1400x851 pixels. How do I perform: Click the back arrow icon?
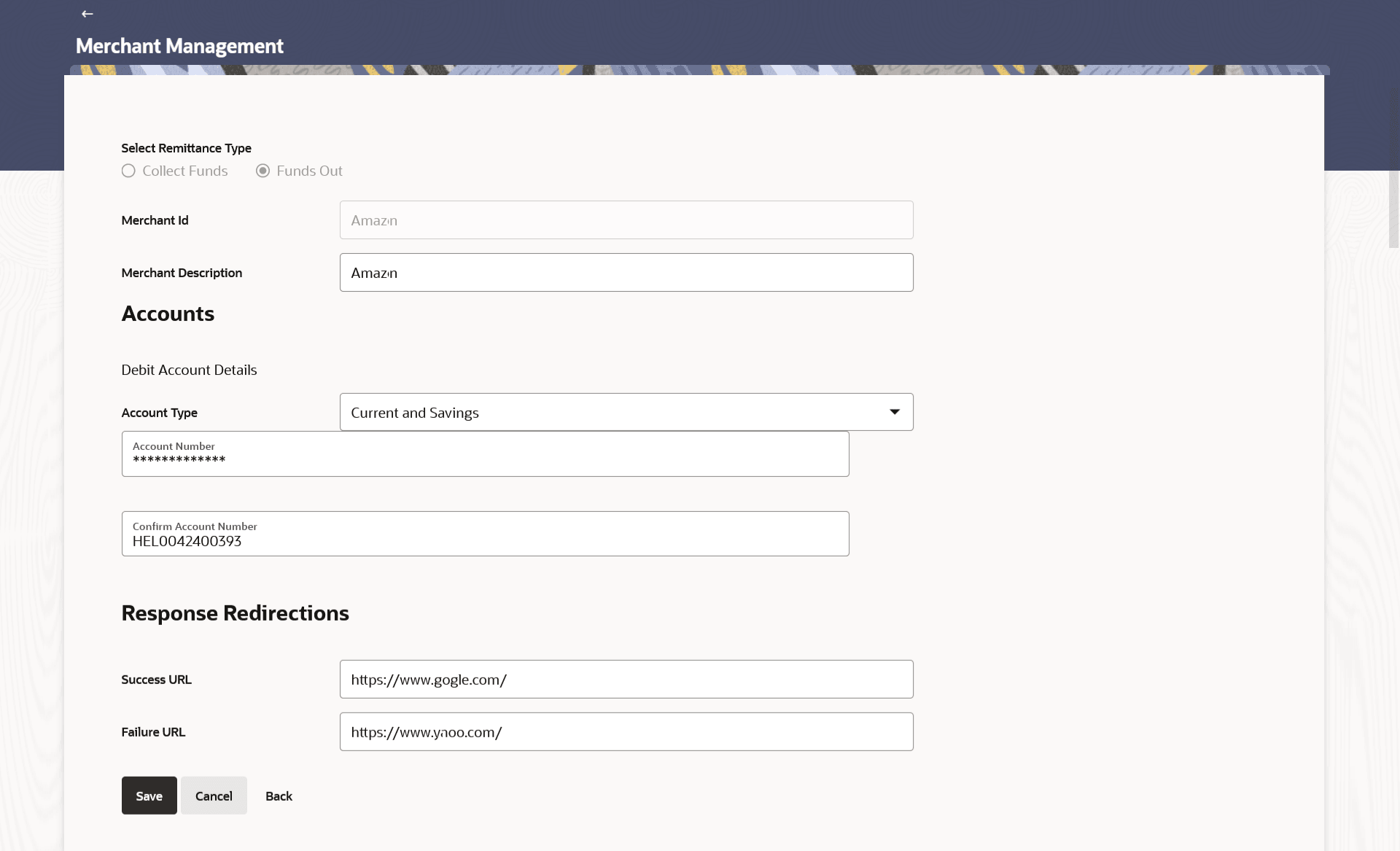tap(87, 14)
